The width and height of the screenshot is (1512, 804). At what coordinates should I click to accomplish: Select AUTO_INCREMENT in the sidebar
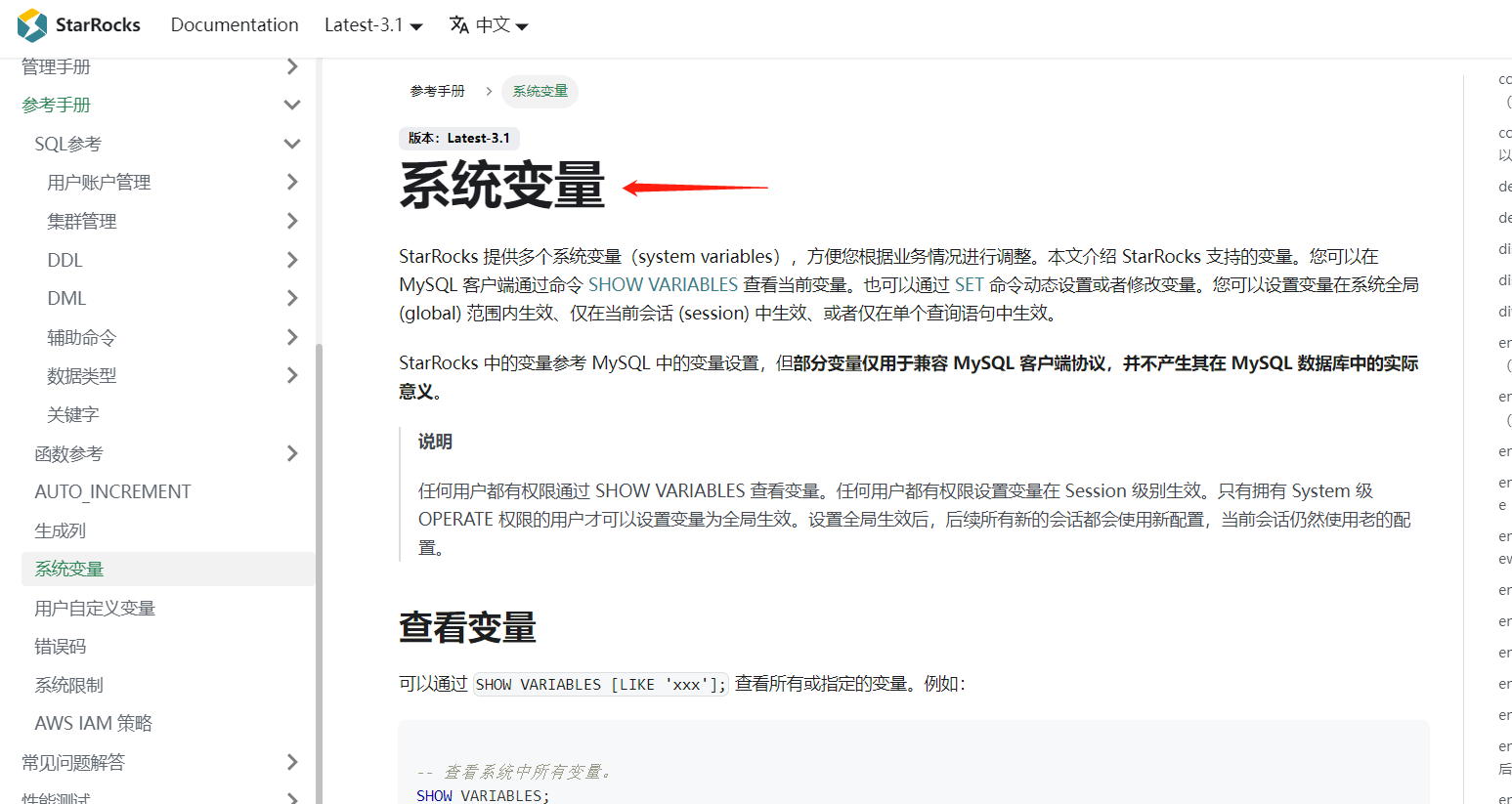pos(112,491)
